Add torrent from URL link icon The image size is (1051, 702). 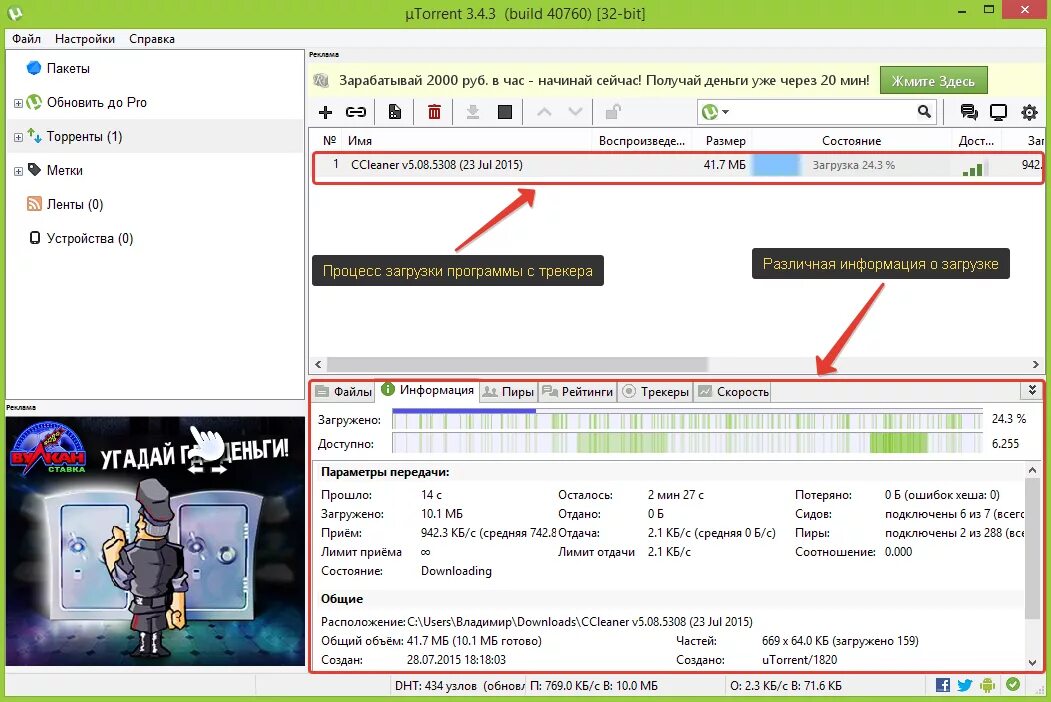(356, 112)
